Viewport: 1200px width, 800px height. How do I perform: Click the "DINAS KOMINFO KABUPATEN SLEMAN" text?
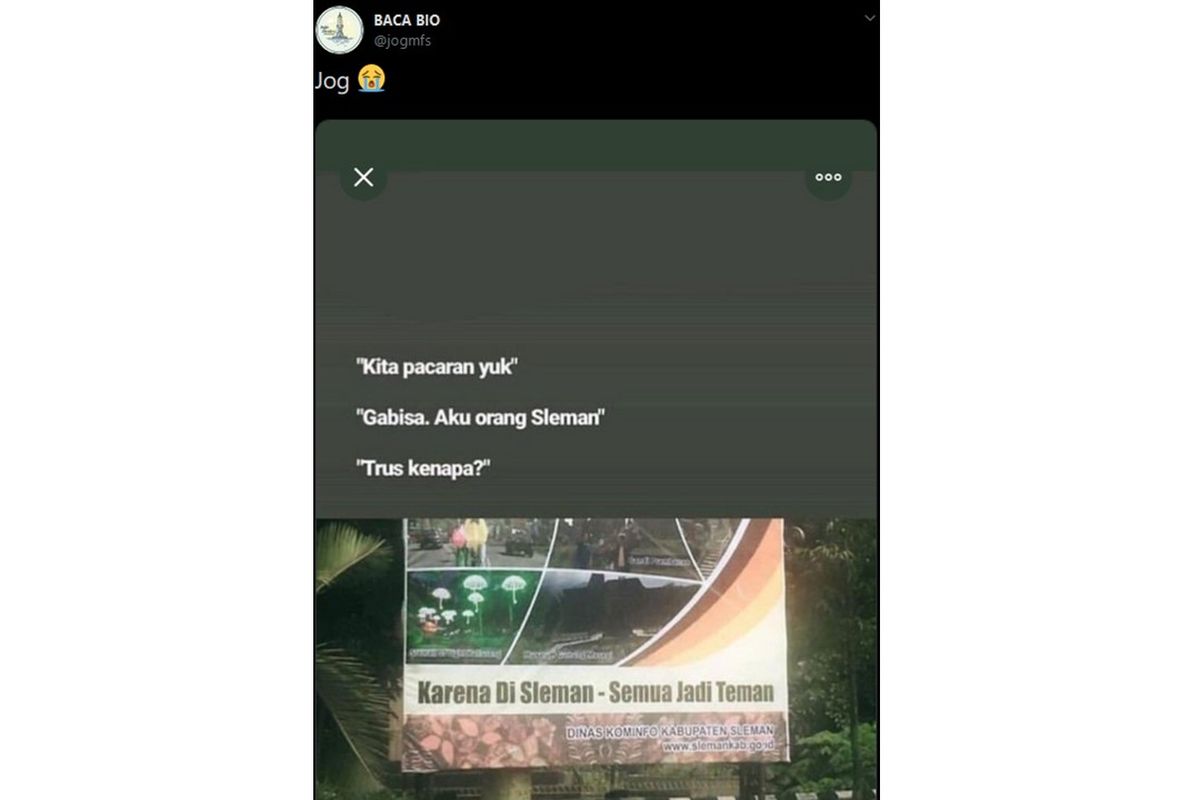670,733
